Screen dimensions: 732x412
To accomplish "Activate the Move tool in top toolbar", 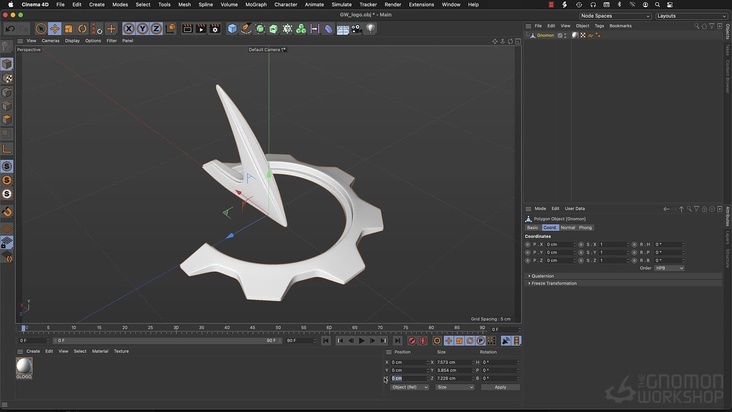I will click(x=55, y=29).
